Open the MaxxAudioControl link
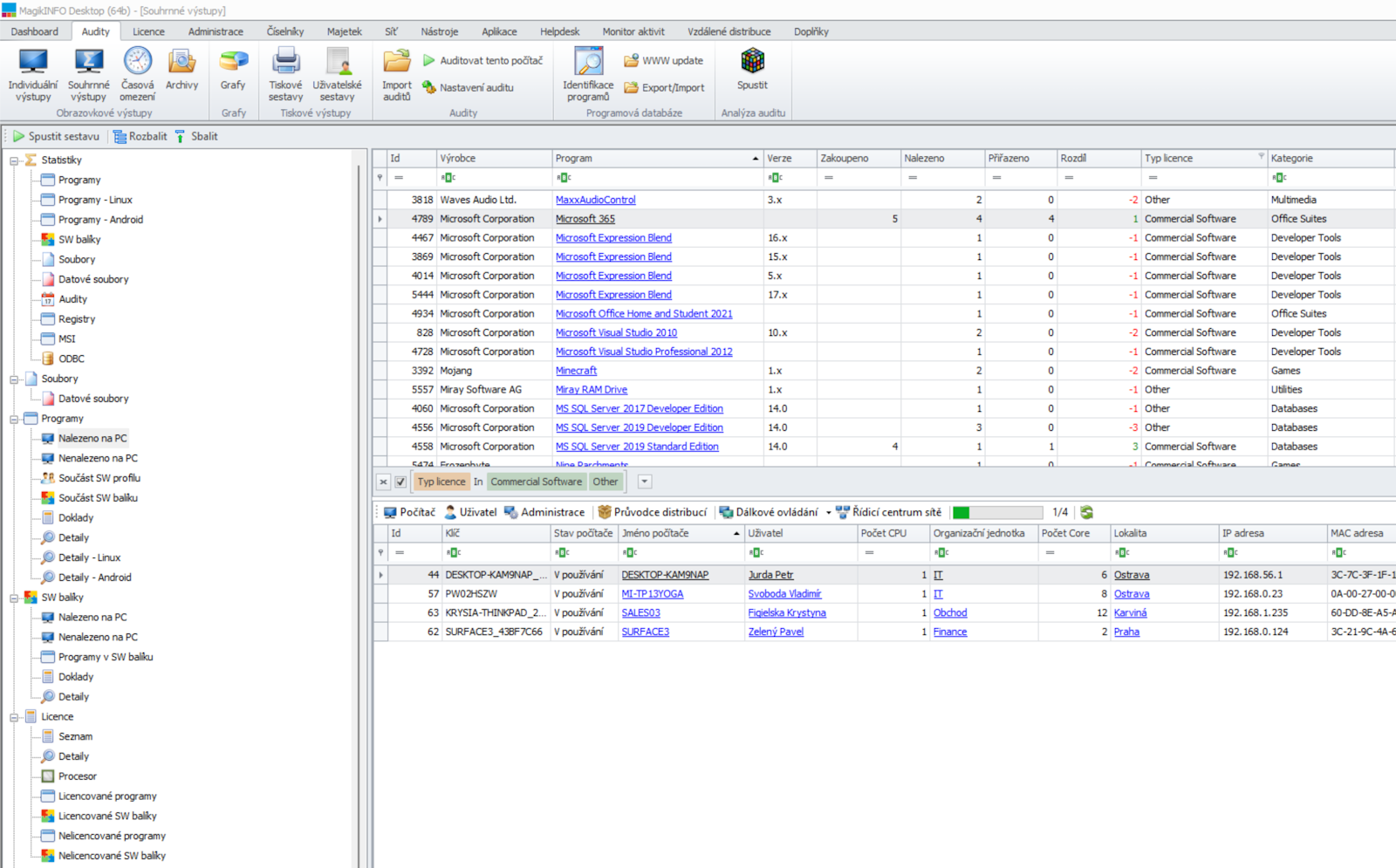 [x=595, y=200]
